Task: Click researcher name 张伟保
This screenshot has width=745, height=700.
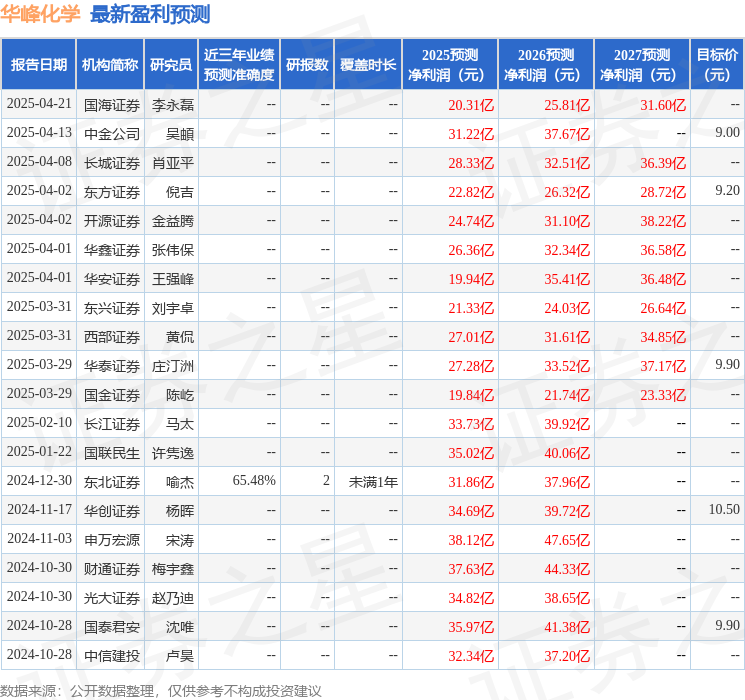Action: tap(173, 250)
